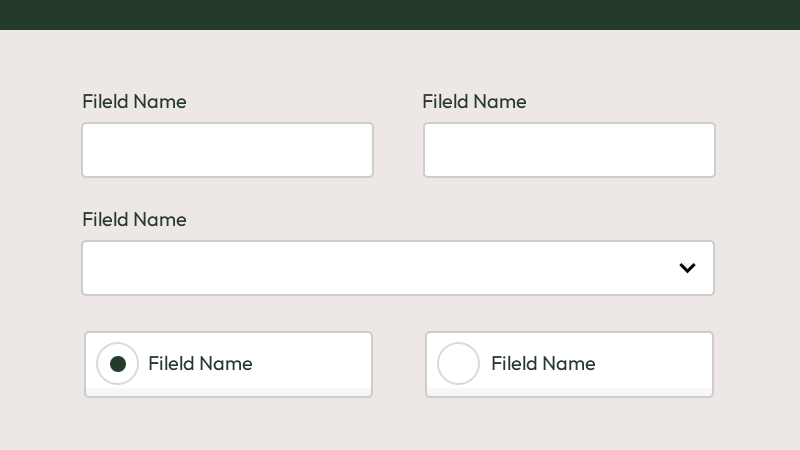
Task: Click the left radio card's Fileld Name text
Action: pos(200,364)
